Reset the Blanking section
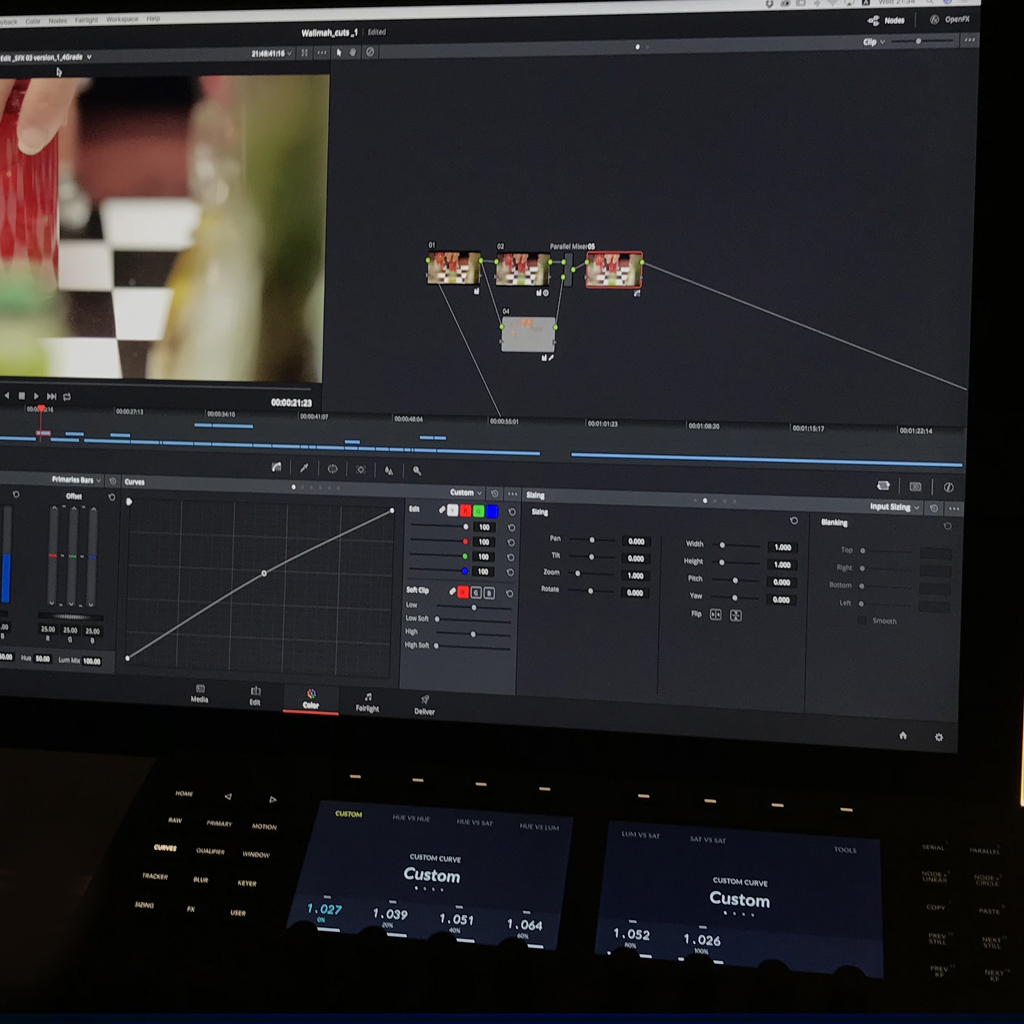Screen dimensions: 1024x1024 point(948,526)
